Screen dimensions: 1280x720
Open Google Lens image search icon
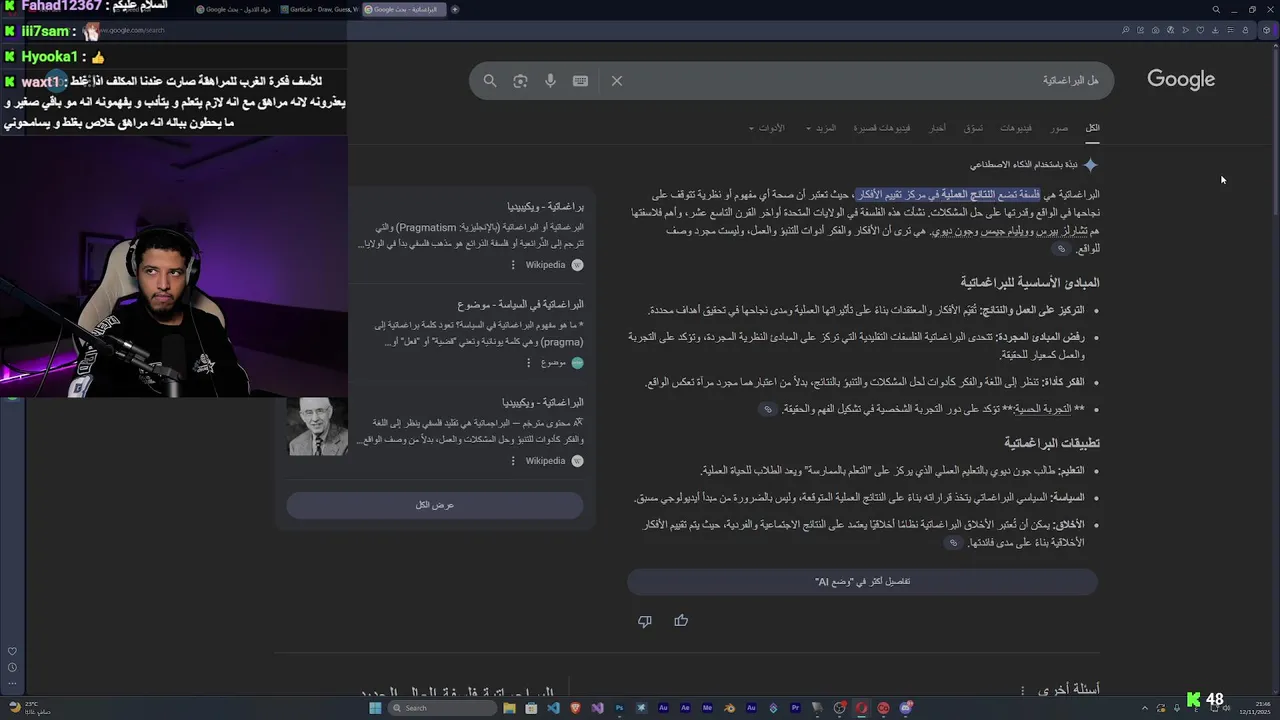tap(520, 81)
